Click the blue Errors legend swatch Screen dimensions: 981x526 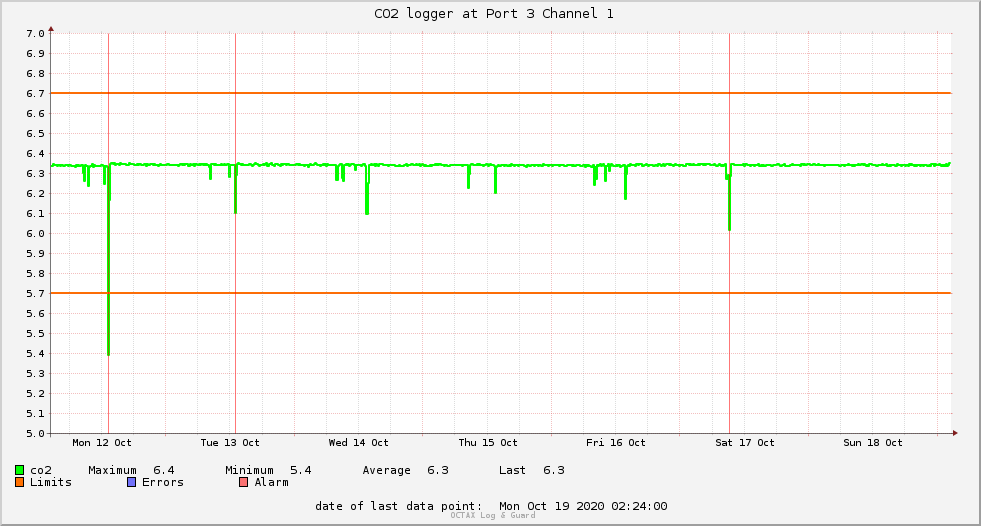coord(131,482)
